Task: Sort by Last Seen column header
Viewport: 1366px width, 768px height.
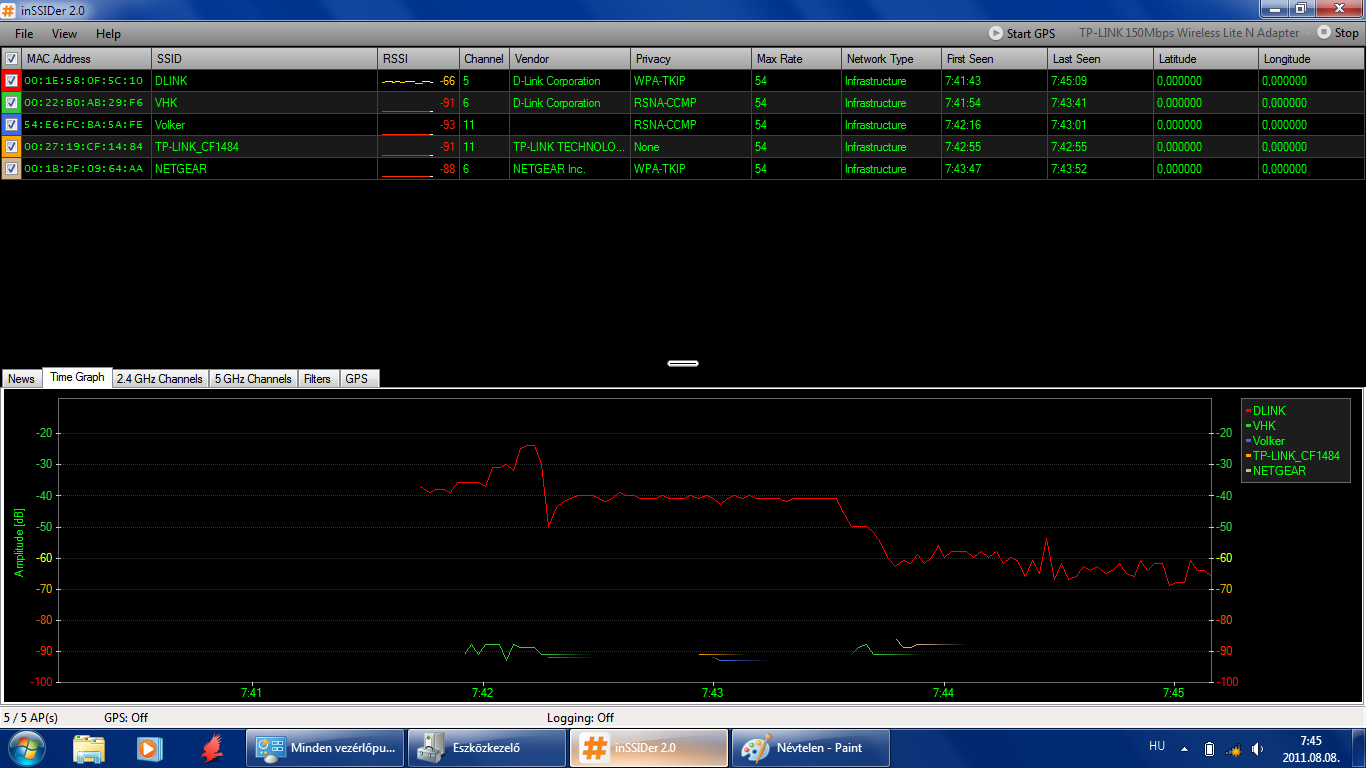Action: [1101, 59]
